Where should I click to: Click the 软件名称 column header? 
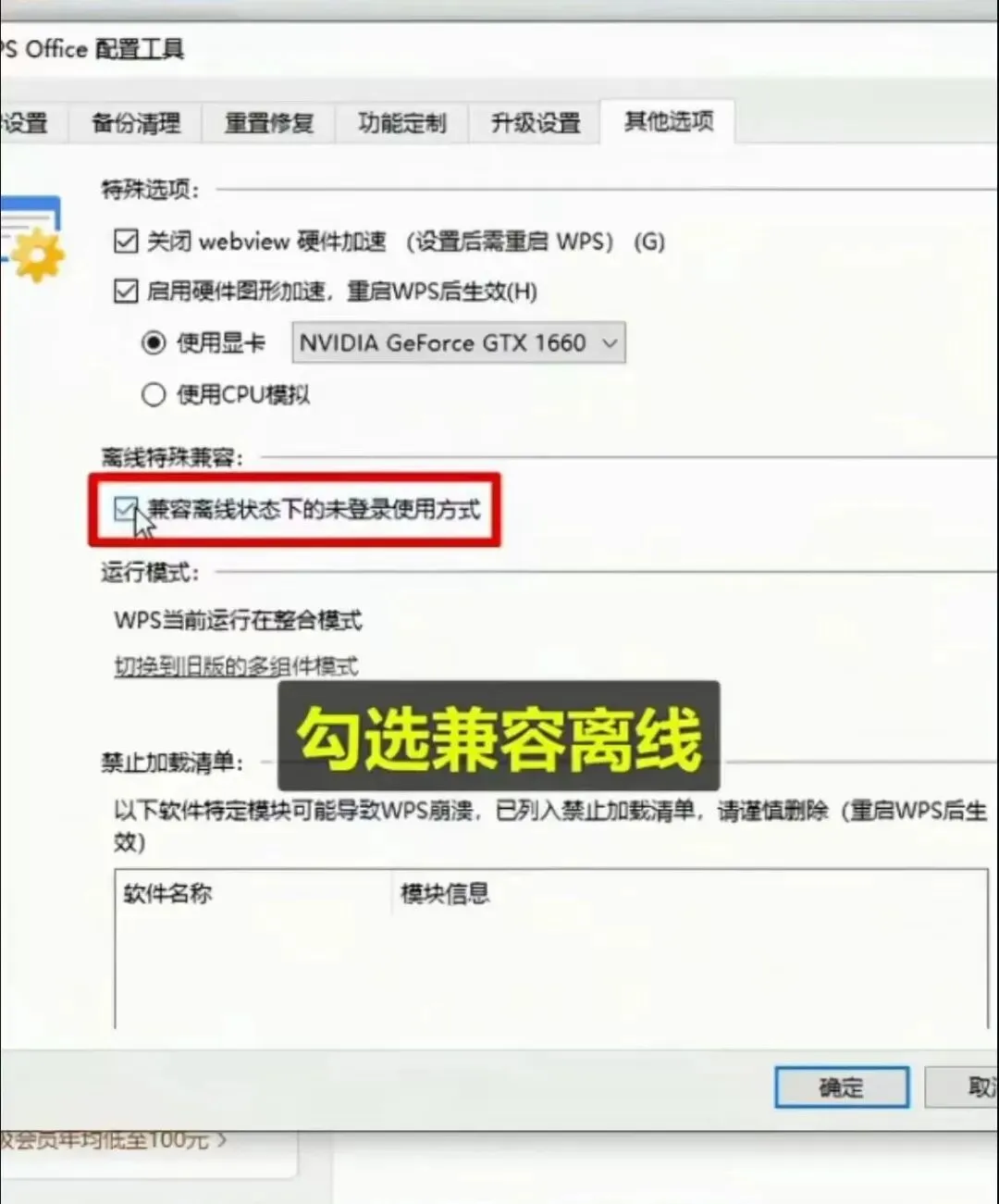(166, 893)
